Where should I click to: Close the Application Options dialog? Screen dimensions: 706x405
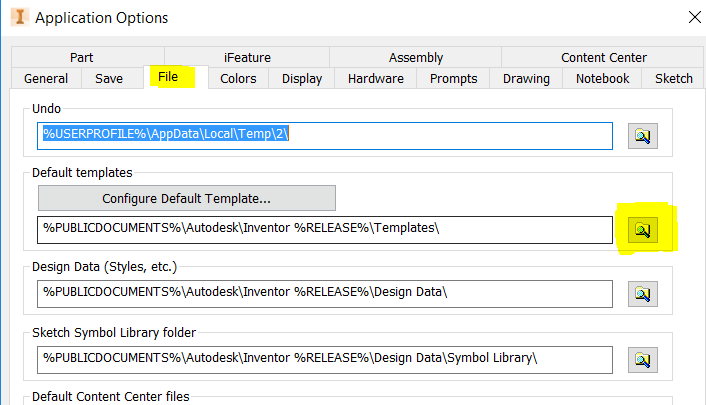[x=693, y=17]
